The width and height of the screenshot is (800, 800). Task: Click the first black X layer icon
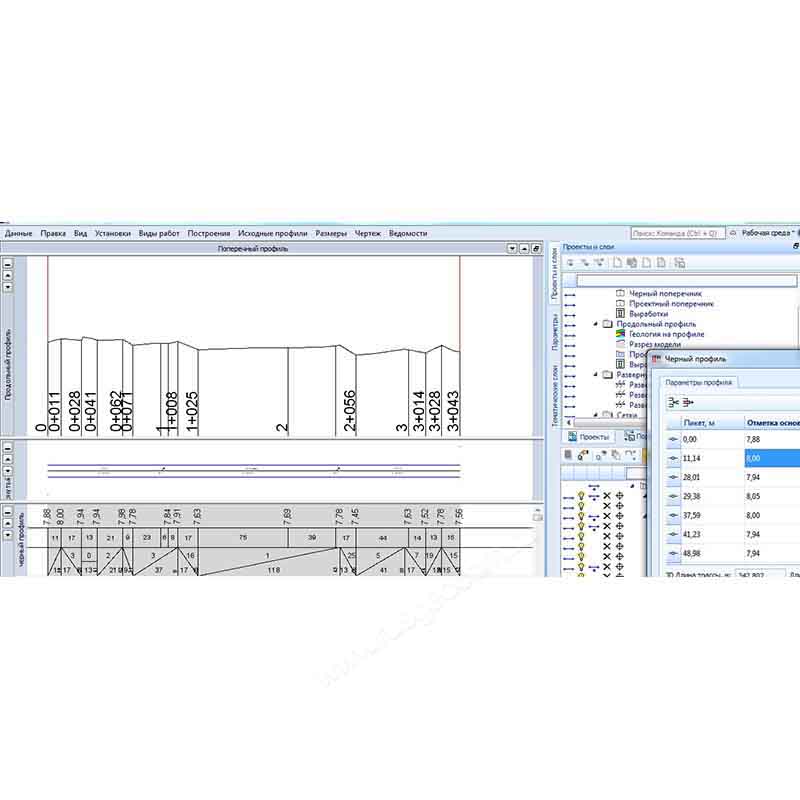tap(606, 495)
